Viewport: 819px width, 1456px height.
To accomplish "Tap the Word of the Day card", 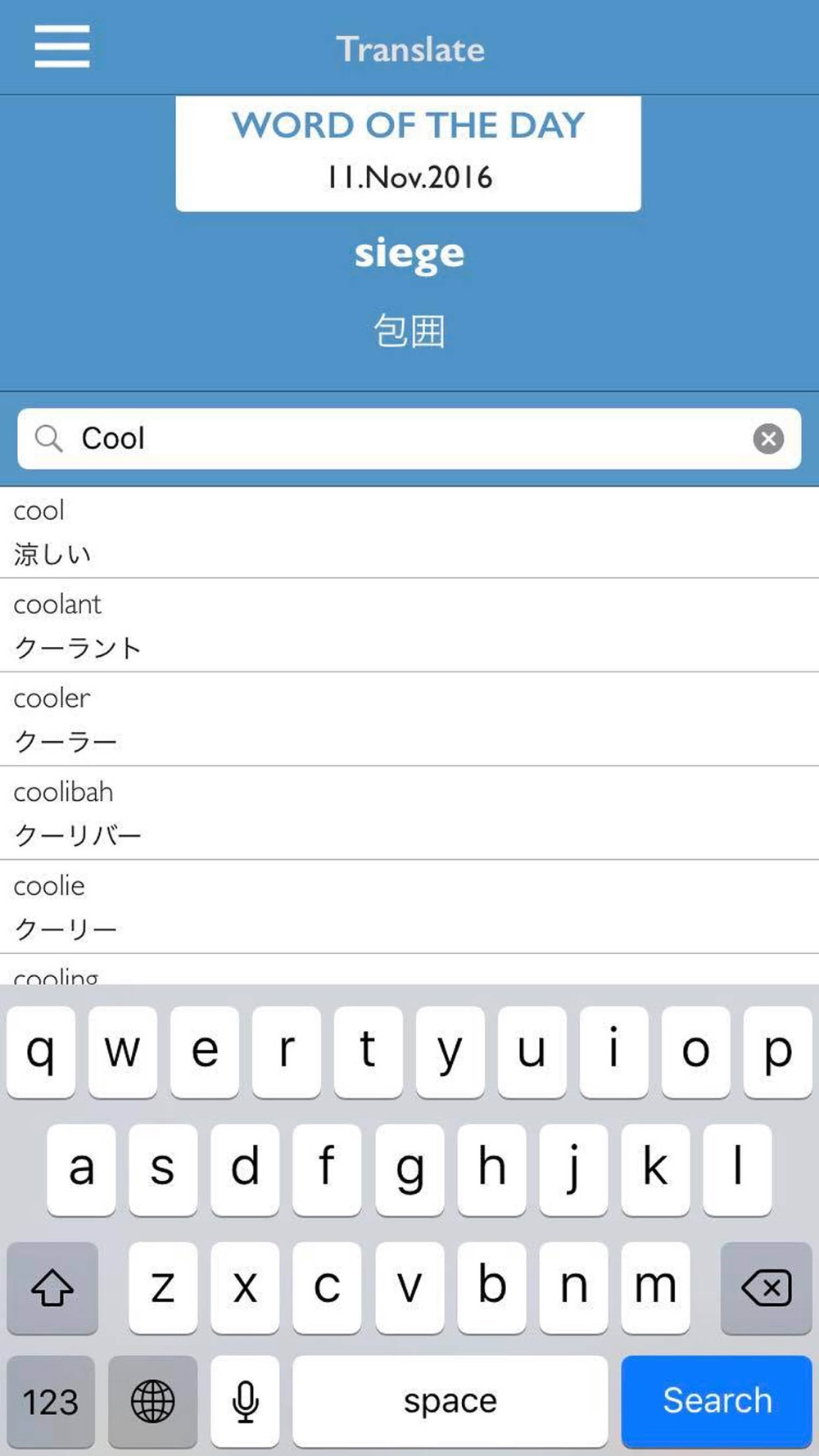I will (x=408, y=153).
